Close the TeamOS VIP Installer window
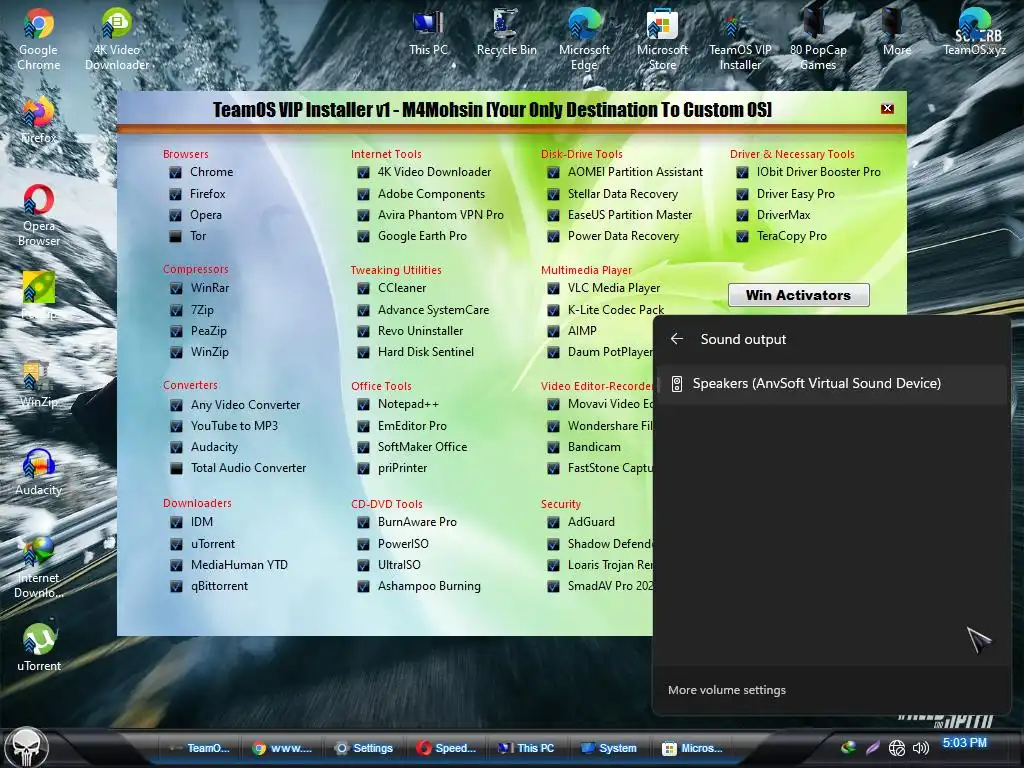The height and width of the screenshot is (768, 1024). coord(887,108)
